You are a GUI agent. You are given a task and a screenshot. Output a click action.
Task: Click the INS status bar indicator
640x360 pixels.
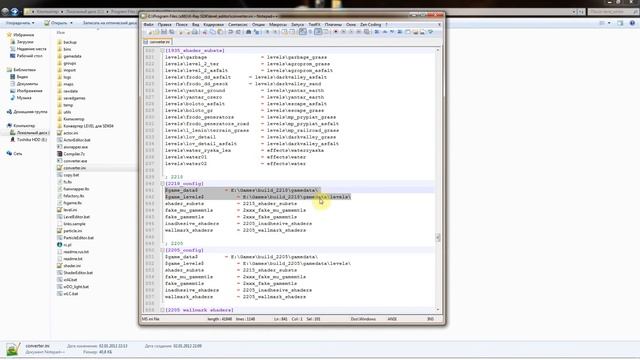point(430,319)
